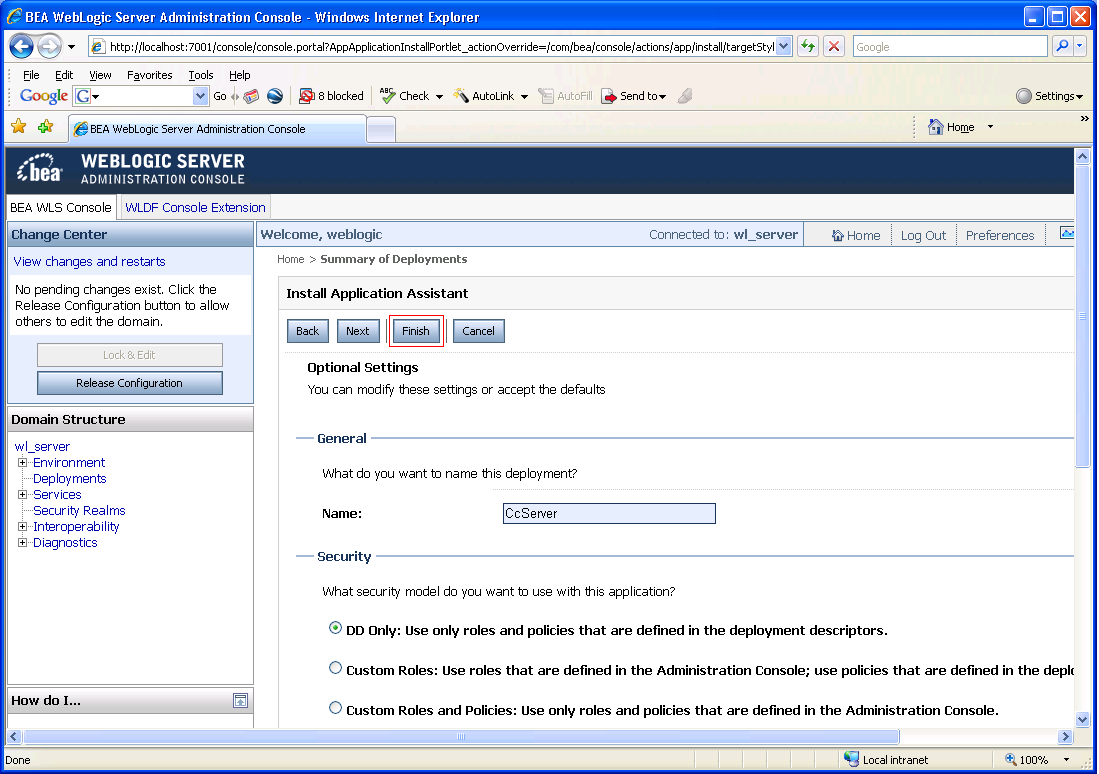1099x774 pixels.
Task: Open the Favorites menu
Action: [149, 75]
